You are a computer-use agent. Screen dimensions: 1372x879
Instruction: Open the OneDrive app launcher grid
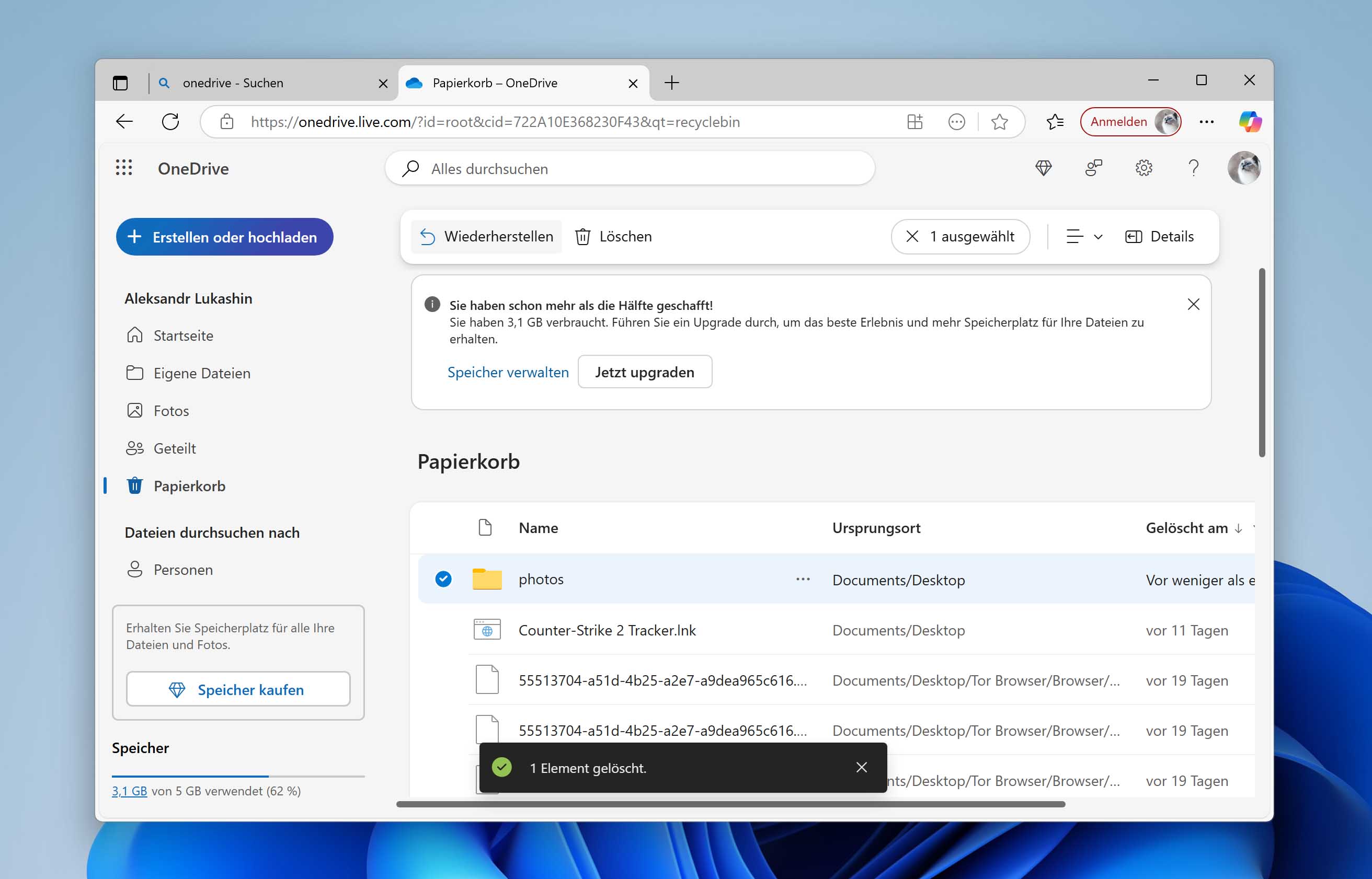pos(124,168)
